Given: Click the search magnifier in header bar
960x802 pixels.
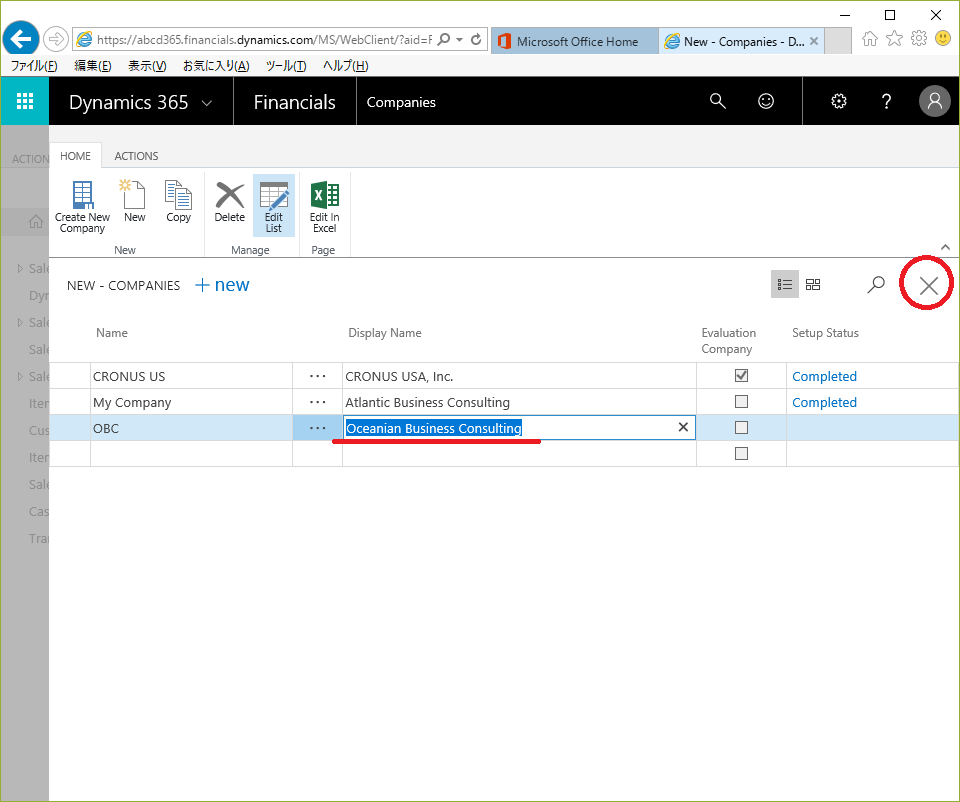Looking at the screenshot, I should 717,101.
